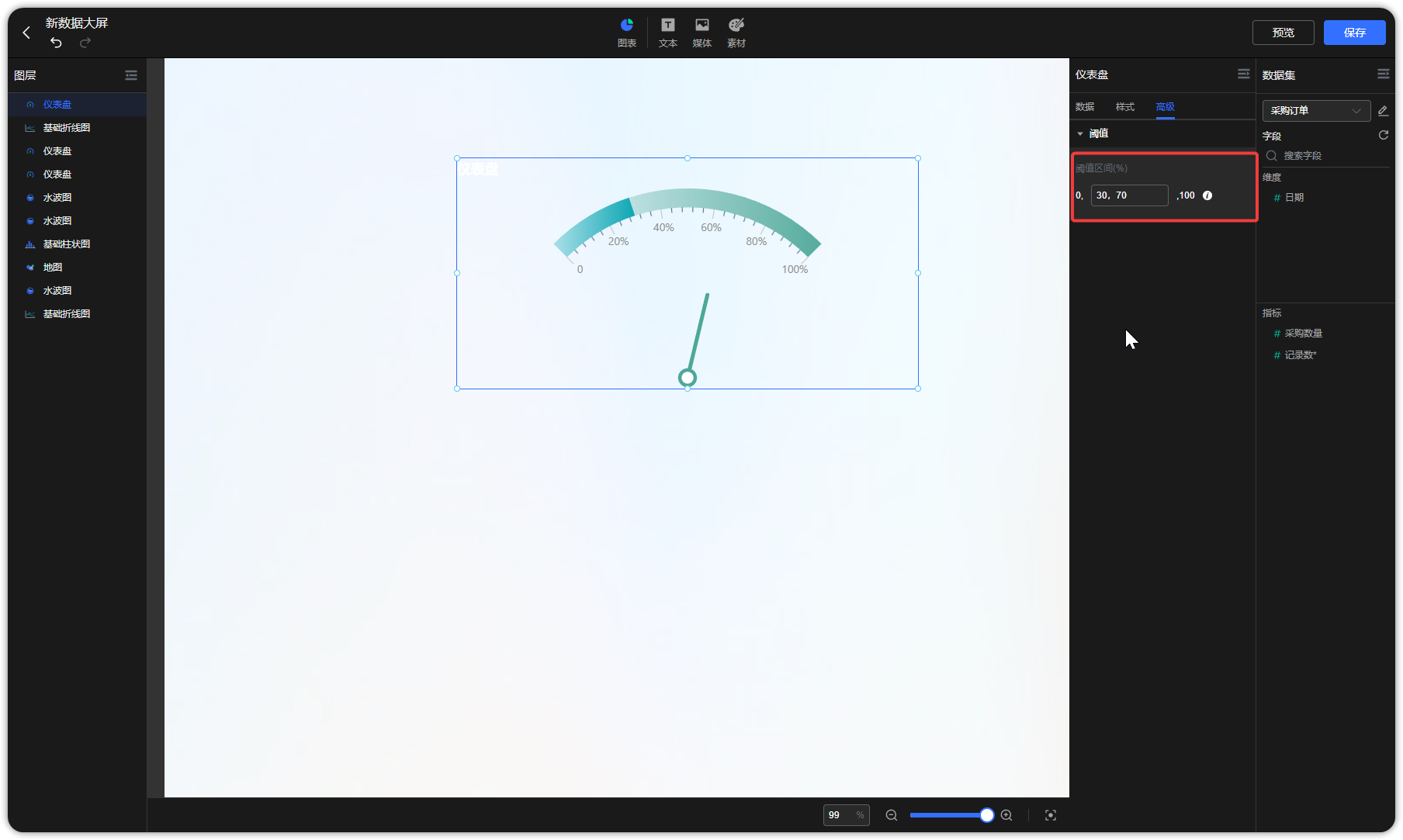Collapse the 数据集 panel
The width and height of the screenshot is (1403, 840).
tap(1384, 74)
